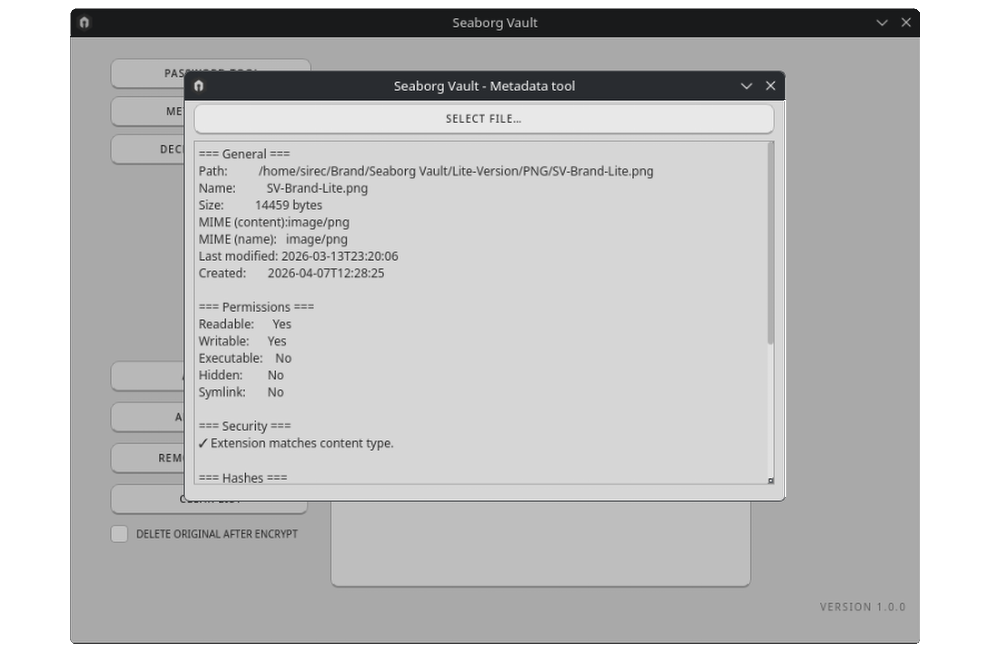
Task: Click the file path line ending SV-Brand-Lite.png
Action: [425, 171]
